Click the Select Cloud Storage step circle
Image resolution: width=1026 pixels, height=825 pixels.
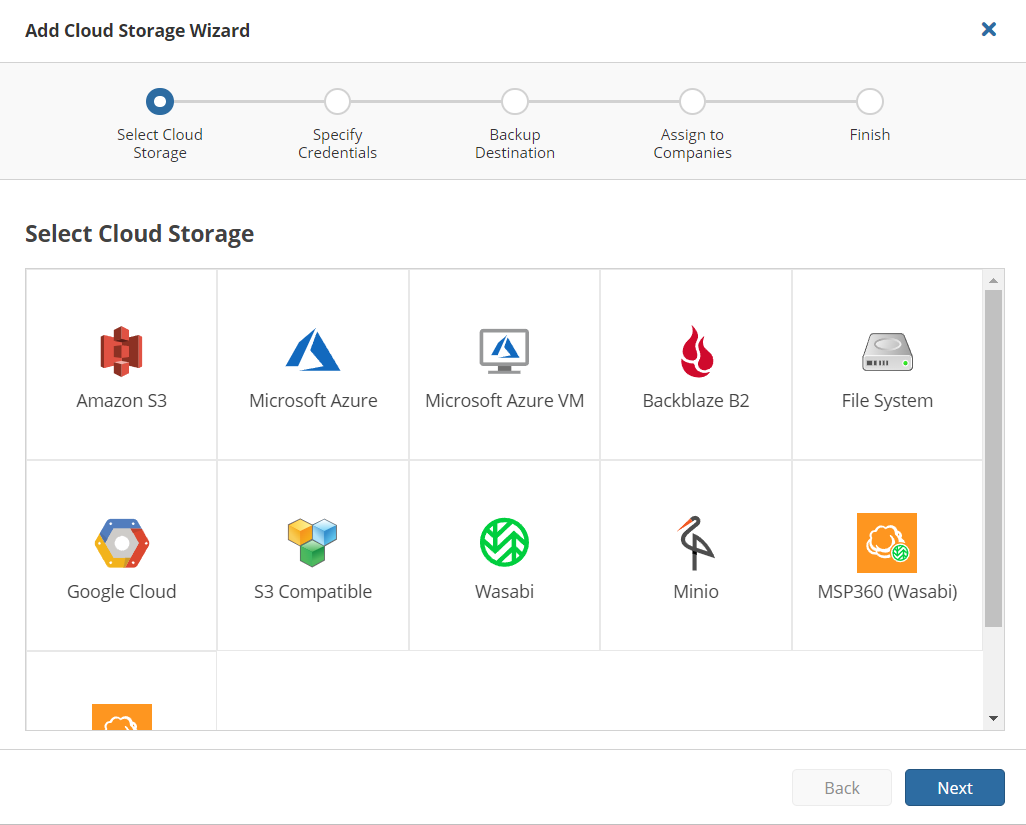point(160,101)
